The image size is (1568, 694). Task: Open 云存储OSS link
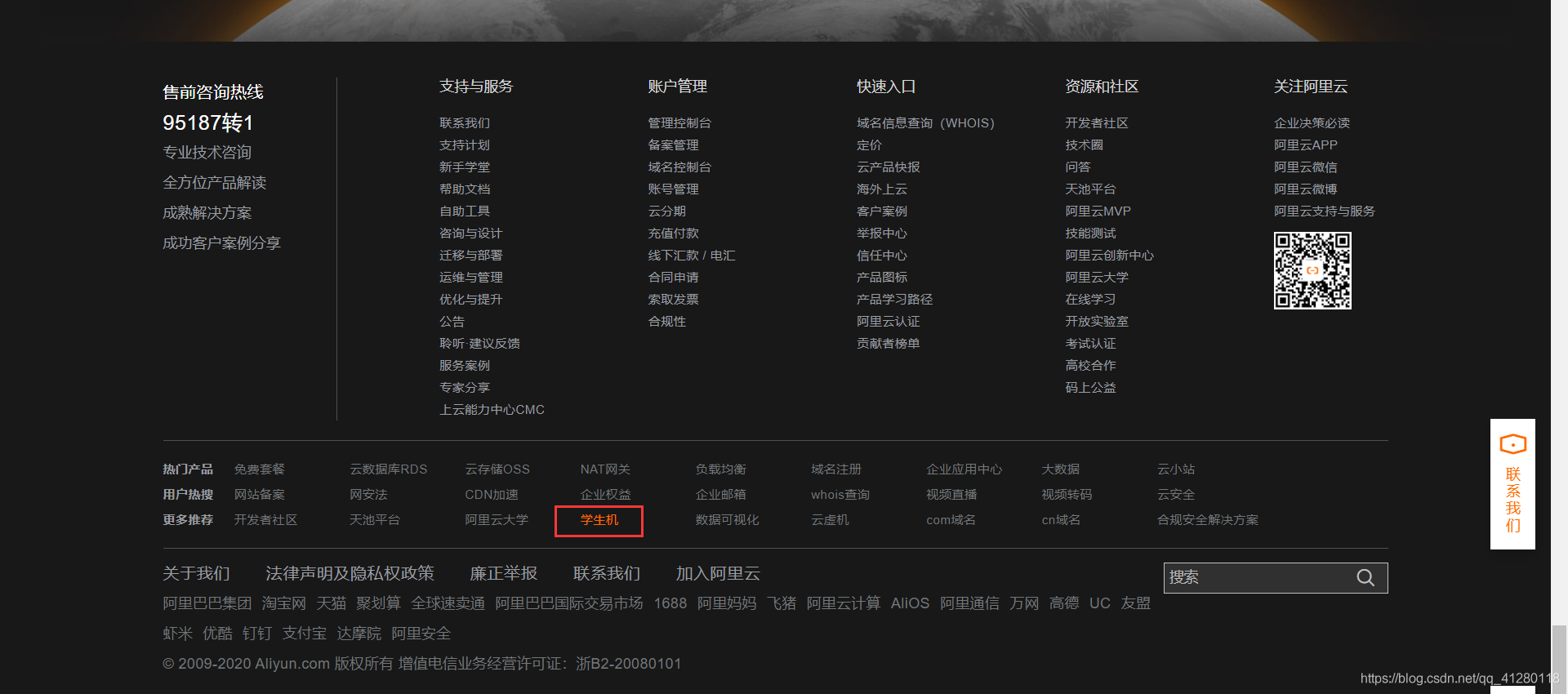497,469
